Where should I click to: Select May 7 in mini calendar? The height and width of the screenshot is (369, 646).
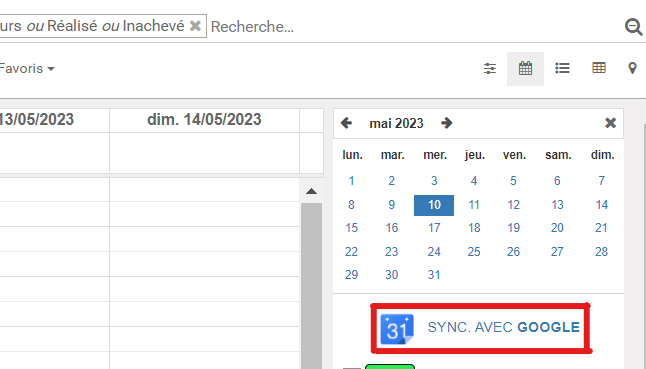(x=602, y=181)
